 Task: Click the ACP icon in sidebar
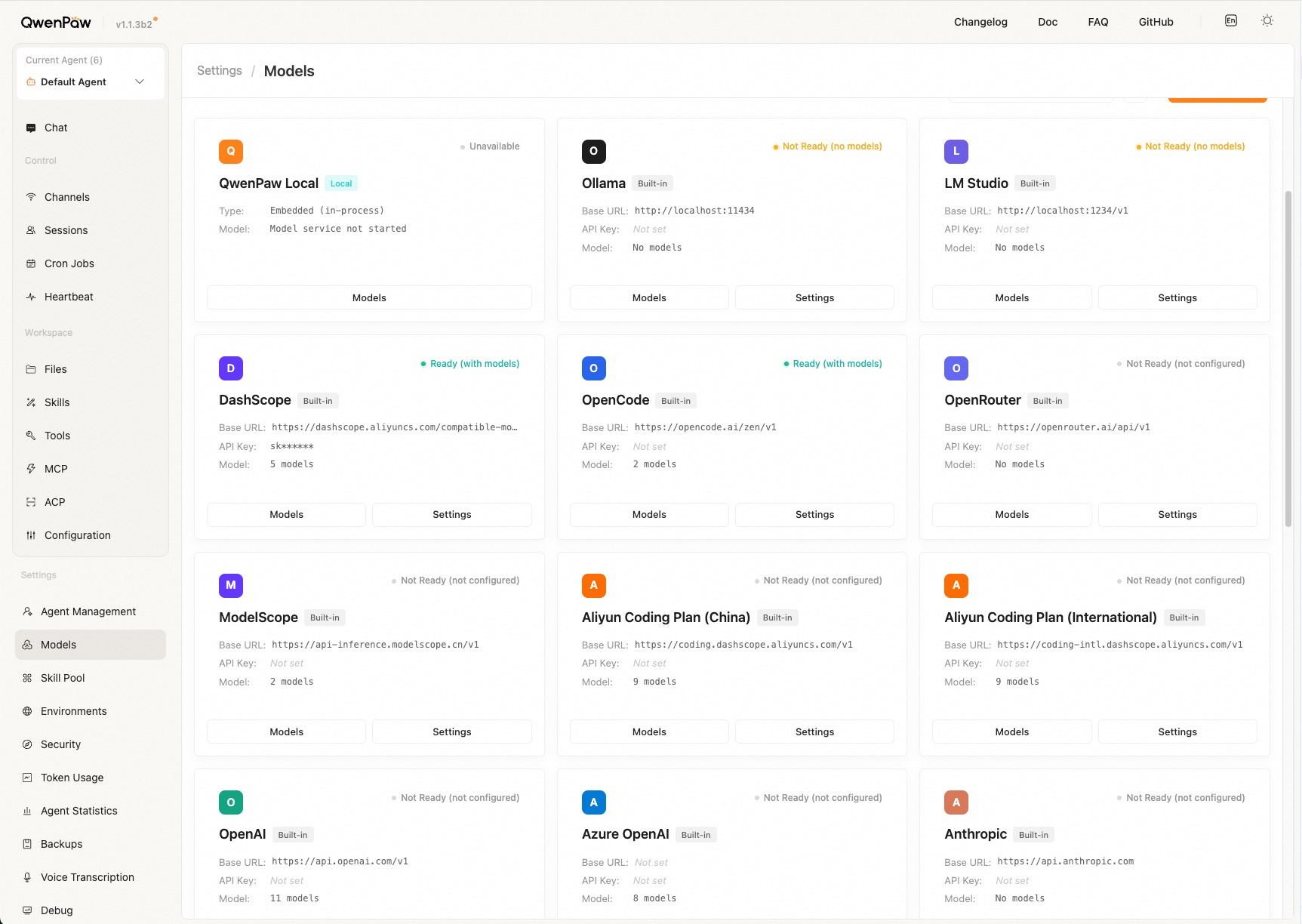point(31,502)
